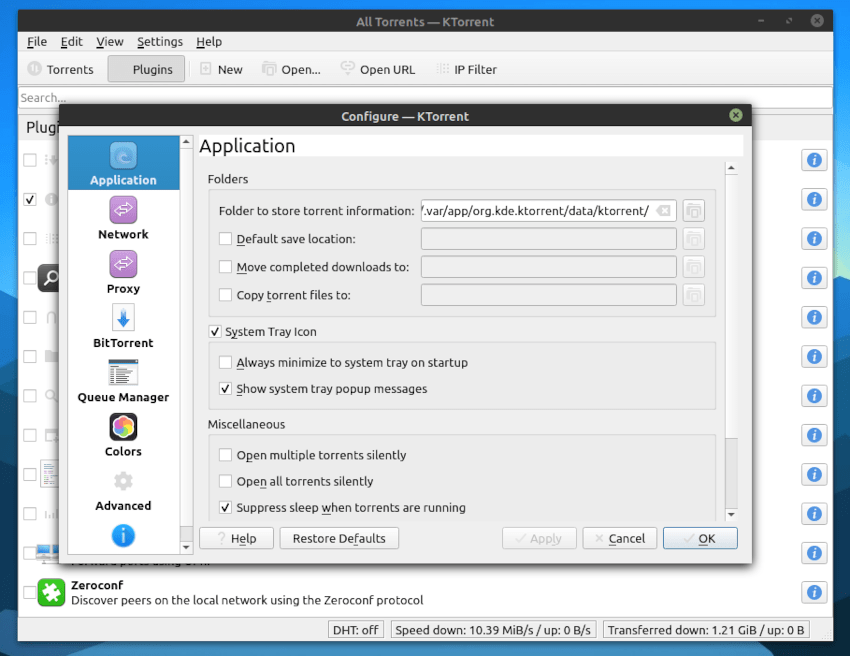Click the Zeroconf plugin info icon

[x=814, y=592]
